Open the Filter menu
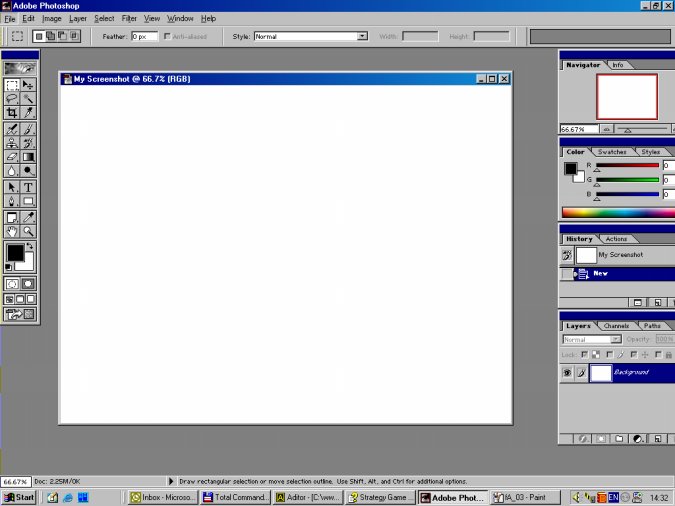The width and height of the screenshot is (675, 506). (129, 18)
